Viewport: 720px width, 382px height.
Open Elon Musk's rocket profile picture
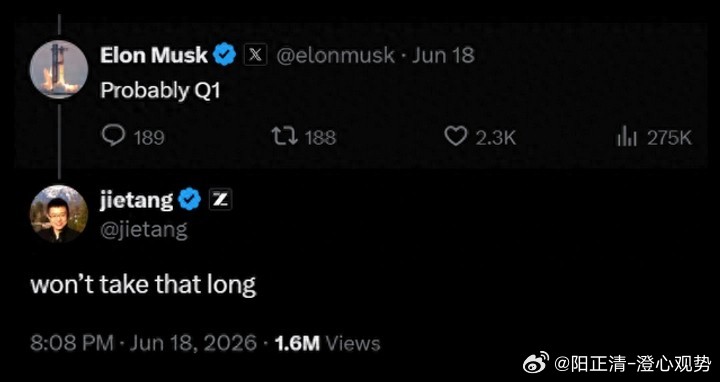tap(59, 69)
